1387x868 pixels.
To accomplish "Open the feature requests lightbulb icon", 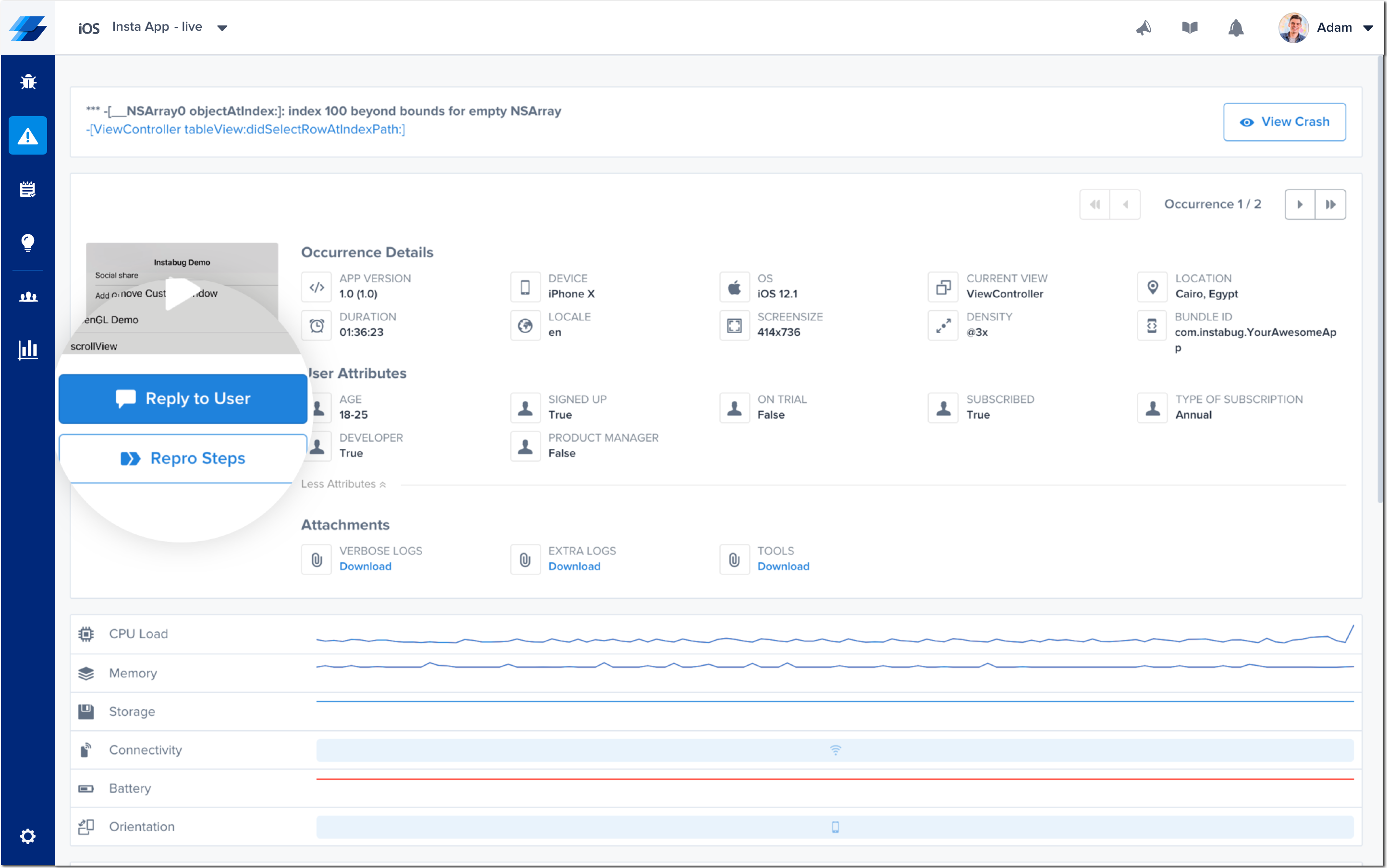I will pos(27,242).
